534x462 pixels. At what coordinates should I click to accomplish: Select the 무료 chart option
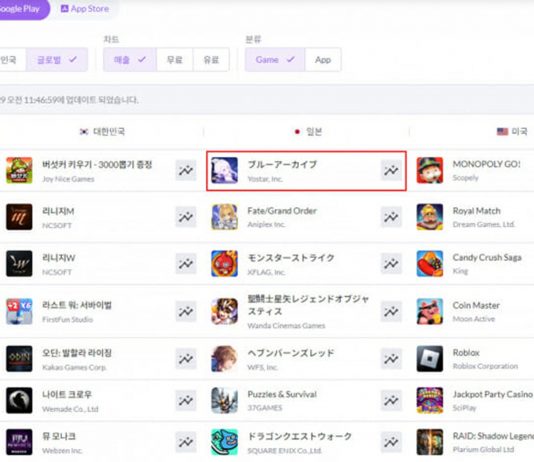pos(175,60)
